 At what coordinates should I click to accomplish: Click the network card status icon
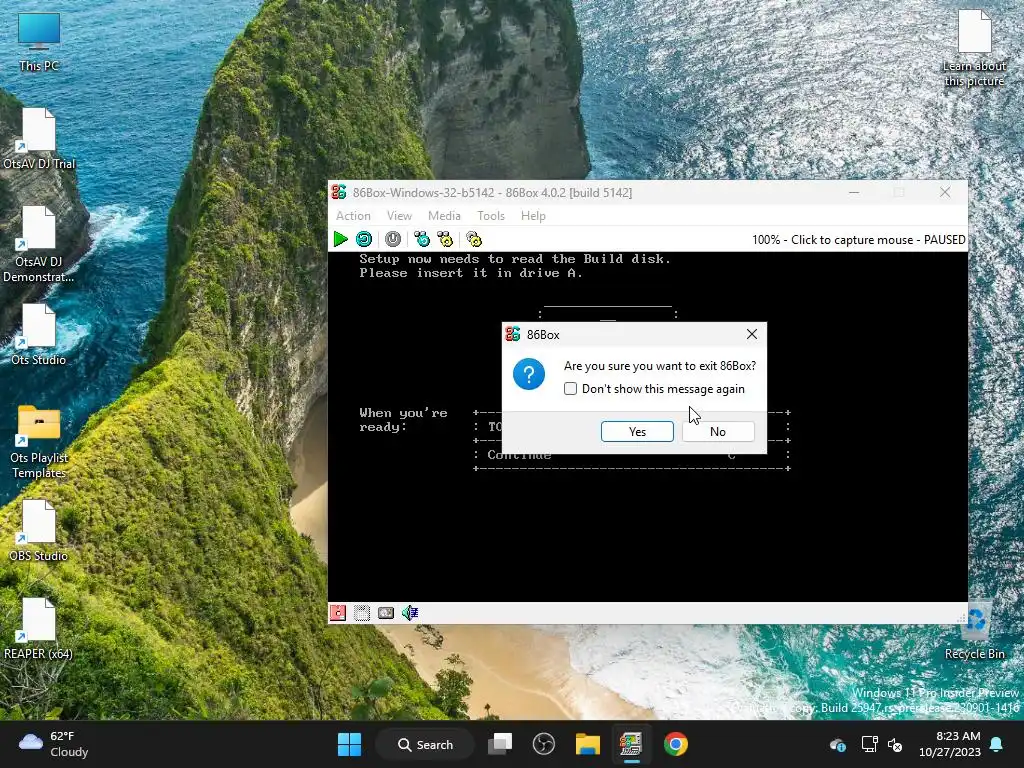pos(386,613)
